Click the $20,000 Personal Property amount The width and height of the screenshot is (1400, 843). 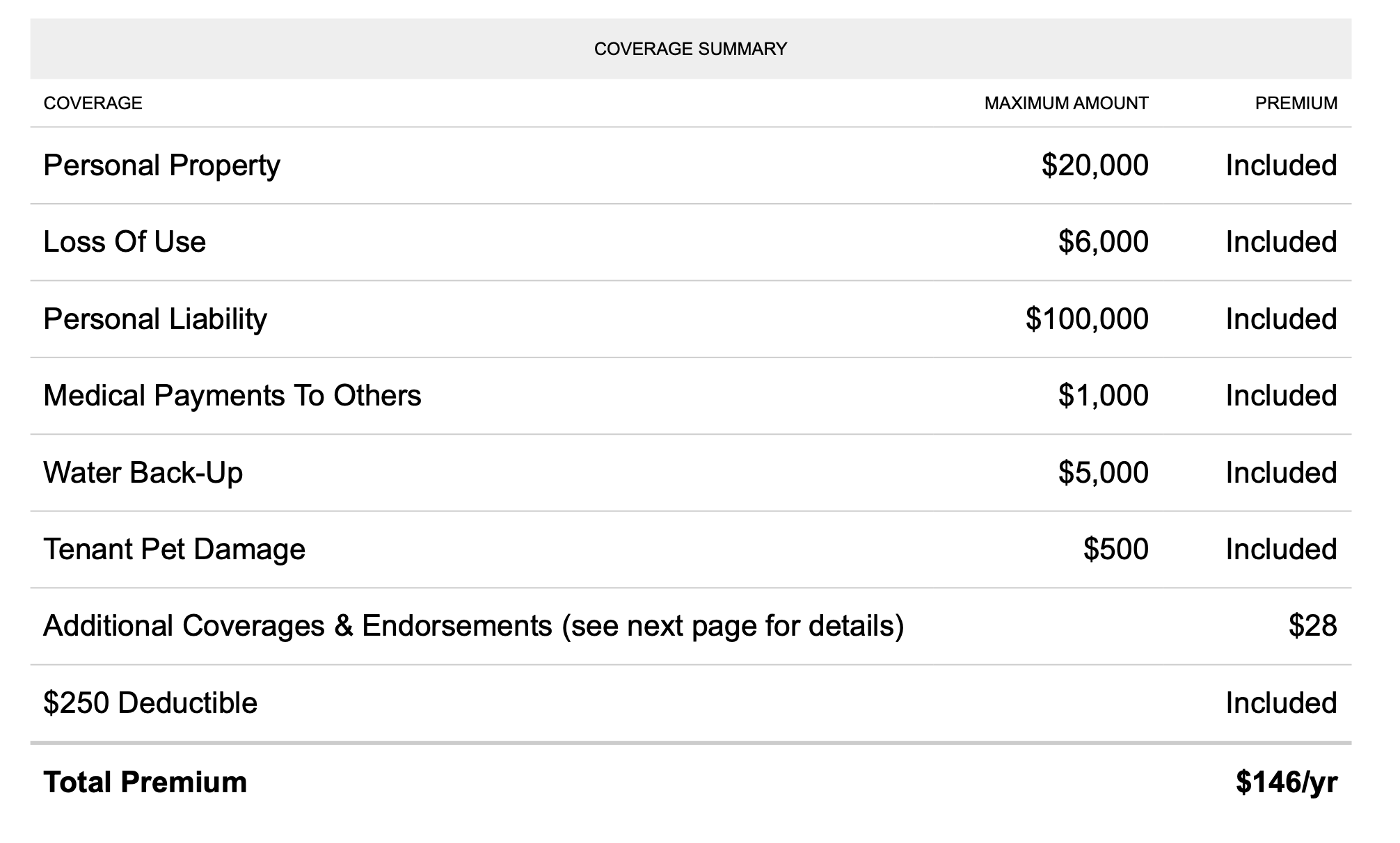tap(1095, 166)
